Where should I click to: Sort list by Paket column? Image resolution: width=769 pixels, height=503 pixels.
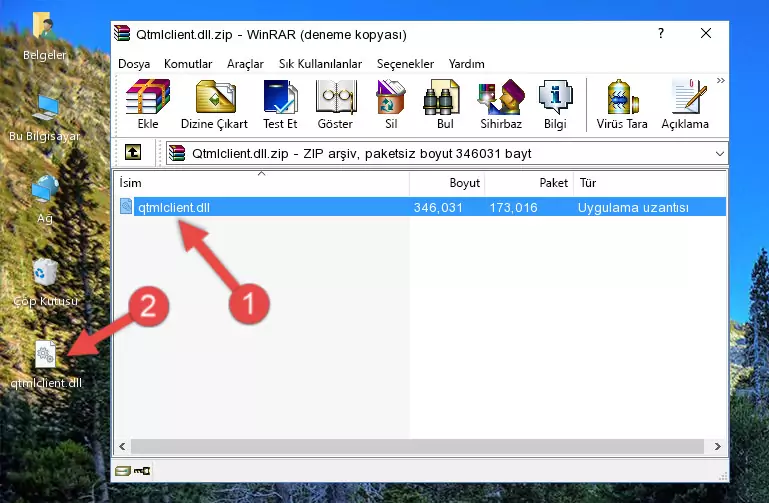pos(529,182)
